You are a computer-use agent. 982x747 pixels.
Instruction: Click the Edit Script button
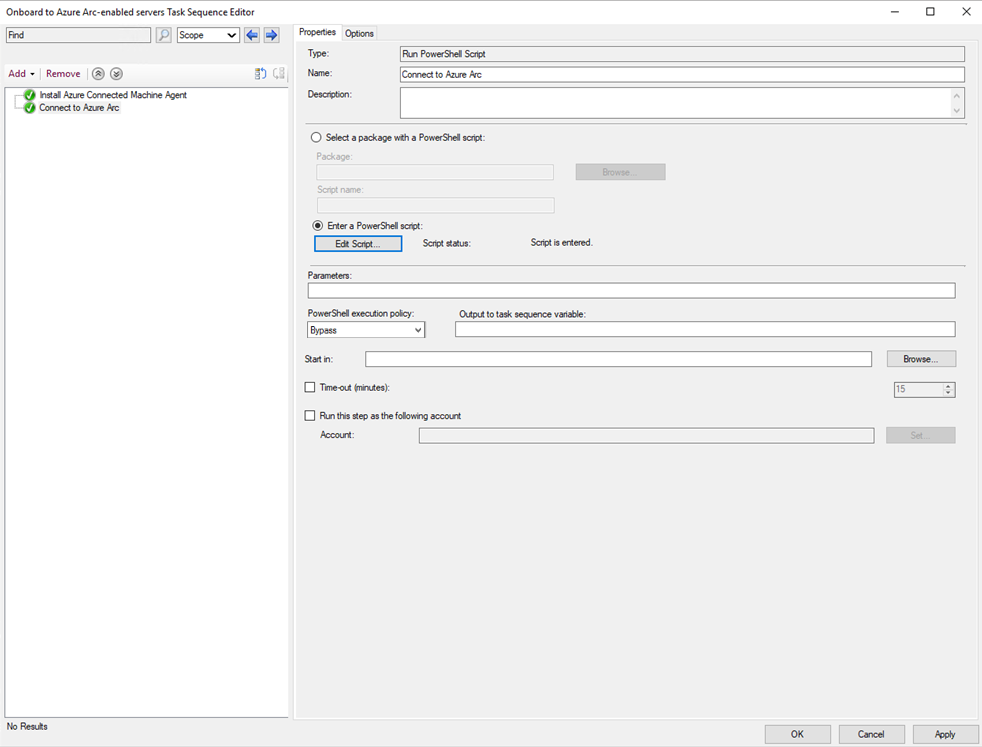(357, 243)
